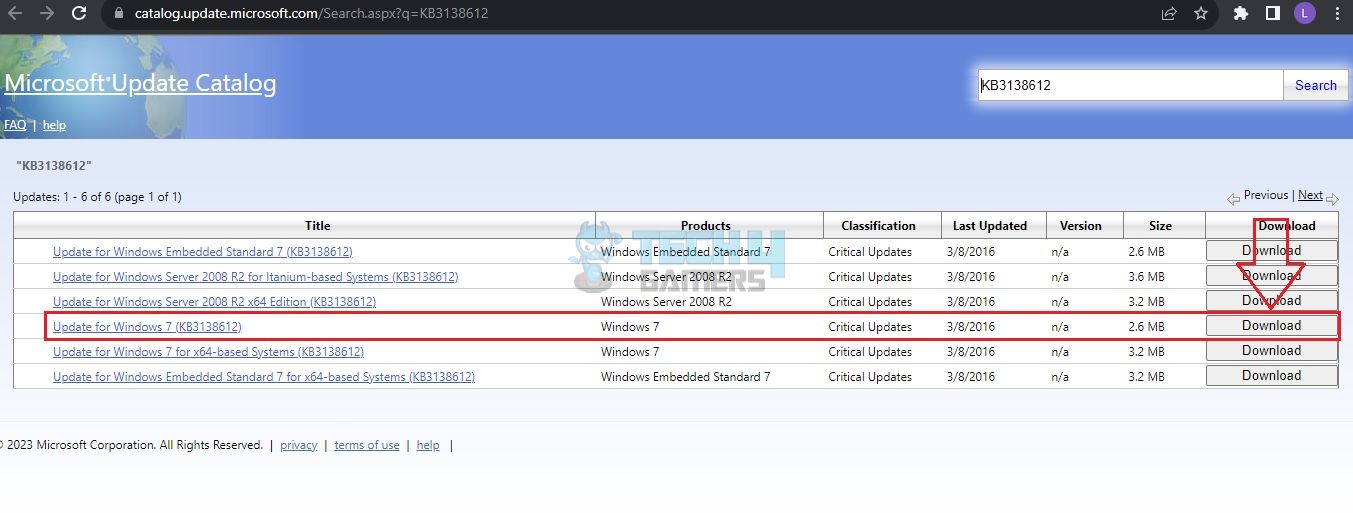Open the share icon in the address bar
The image size is (1353, 513).
(x=1169, y=14)
